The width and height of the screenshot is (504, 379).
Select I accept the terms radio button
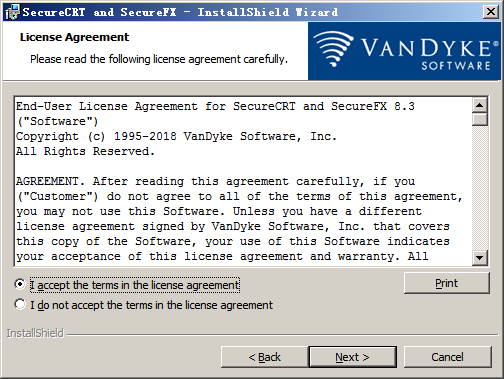(20, 284)
